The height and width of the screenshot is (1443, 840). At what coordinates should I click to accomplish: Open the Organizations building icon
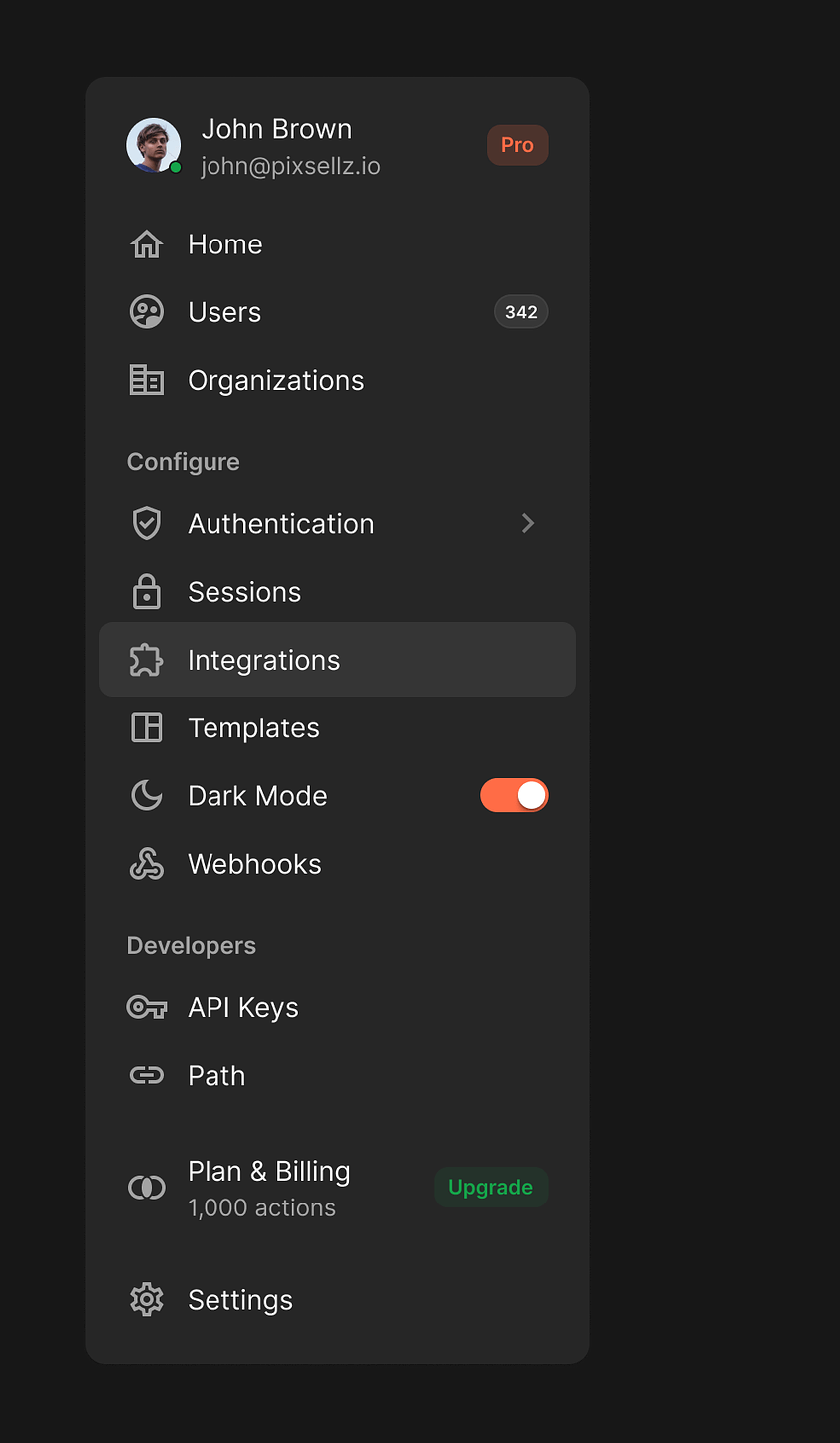[x=147, y=380]
